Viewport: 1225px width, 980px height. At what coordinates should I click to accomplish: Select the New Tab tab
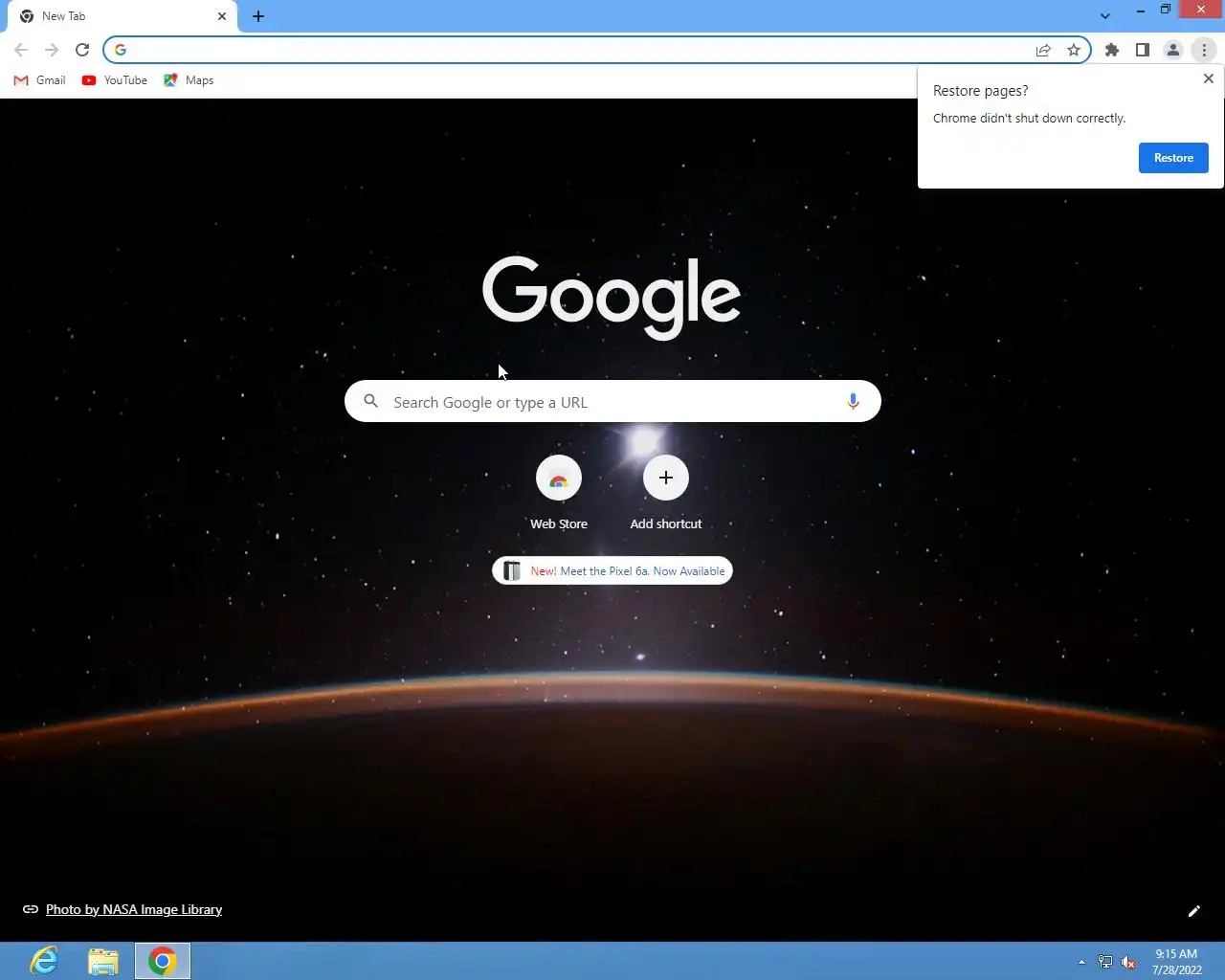pos(121,16)
